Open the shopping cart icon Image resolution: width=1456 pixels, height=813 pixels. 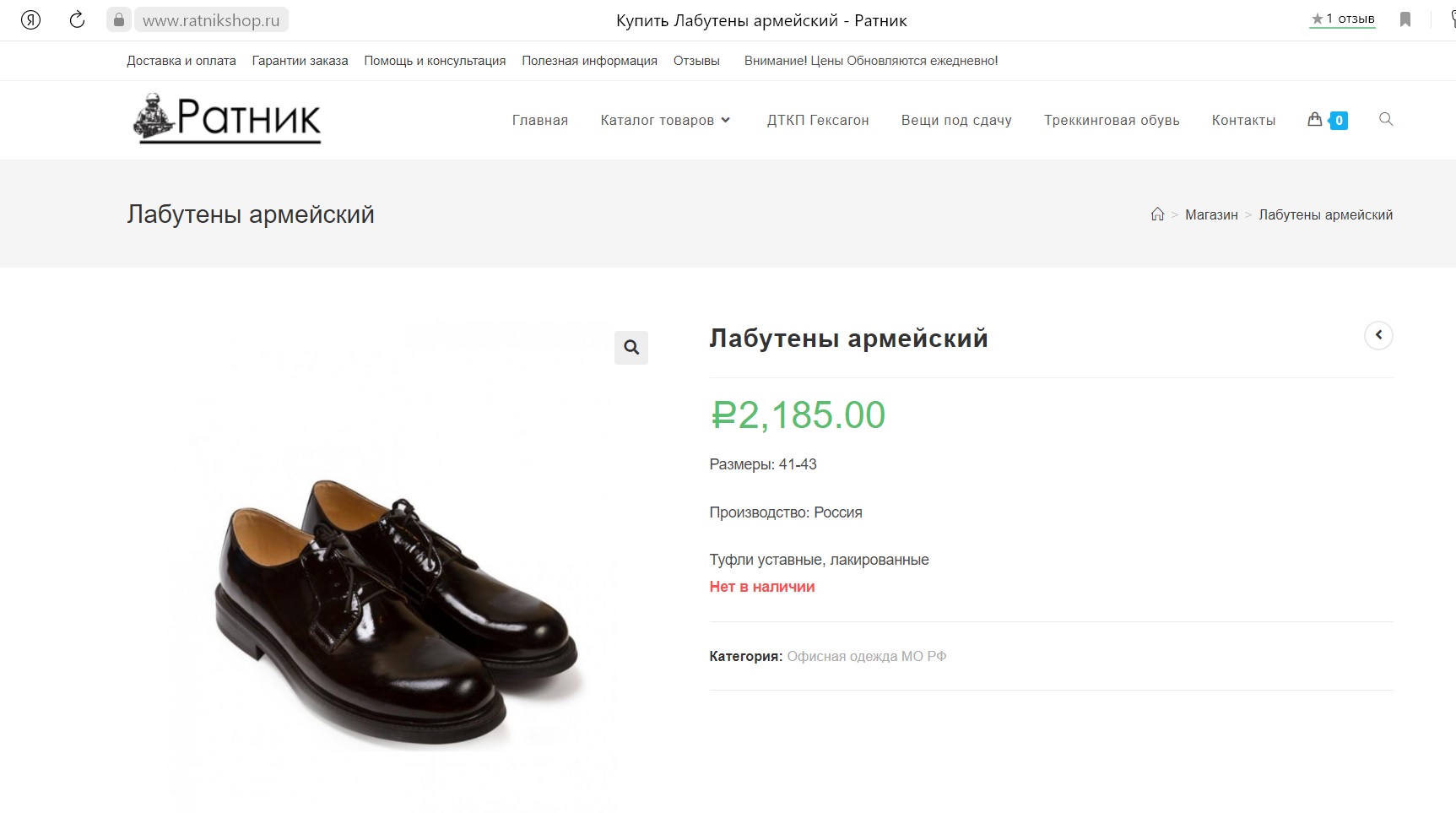coord(1315,119)
